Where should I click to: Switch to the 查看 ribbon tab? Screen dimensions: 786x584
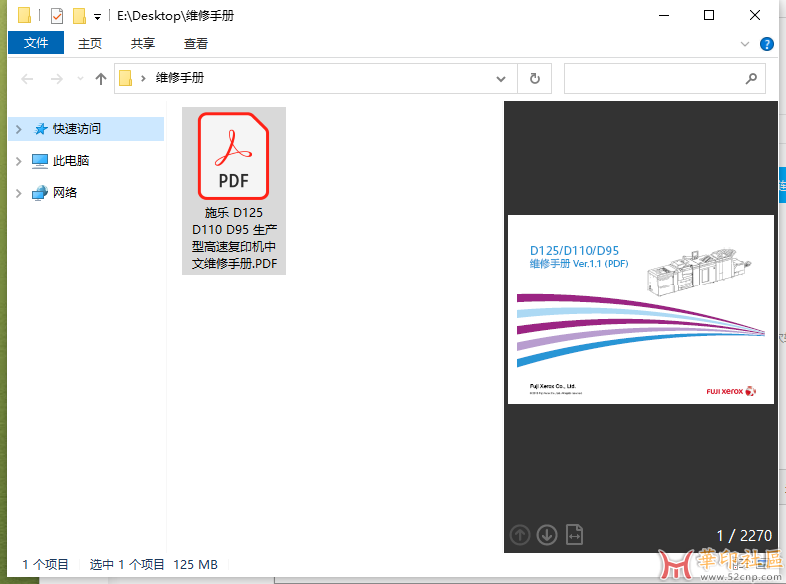[195, 44]
